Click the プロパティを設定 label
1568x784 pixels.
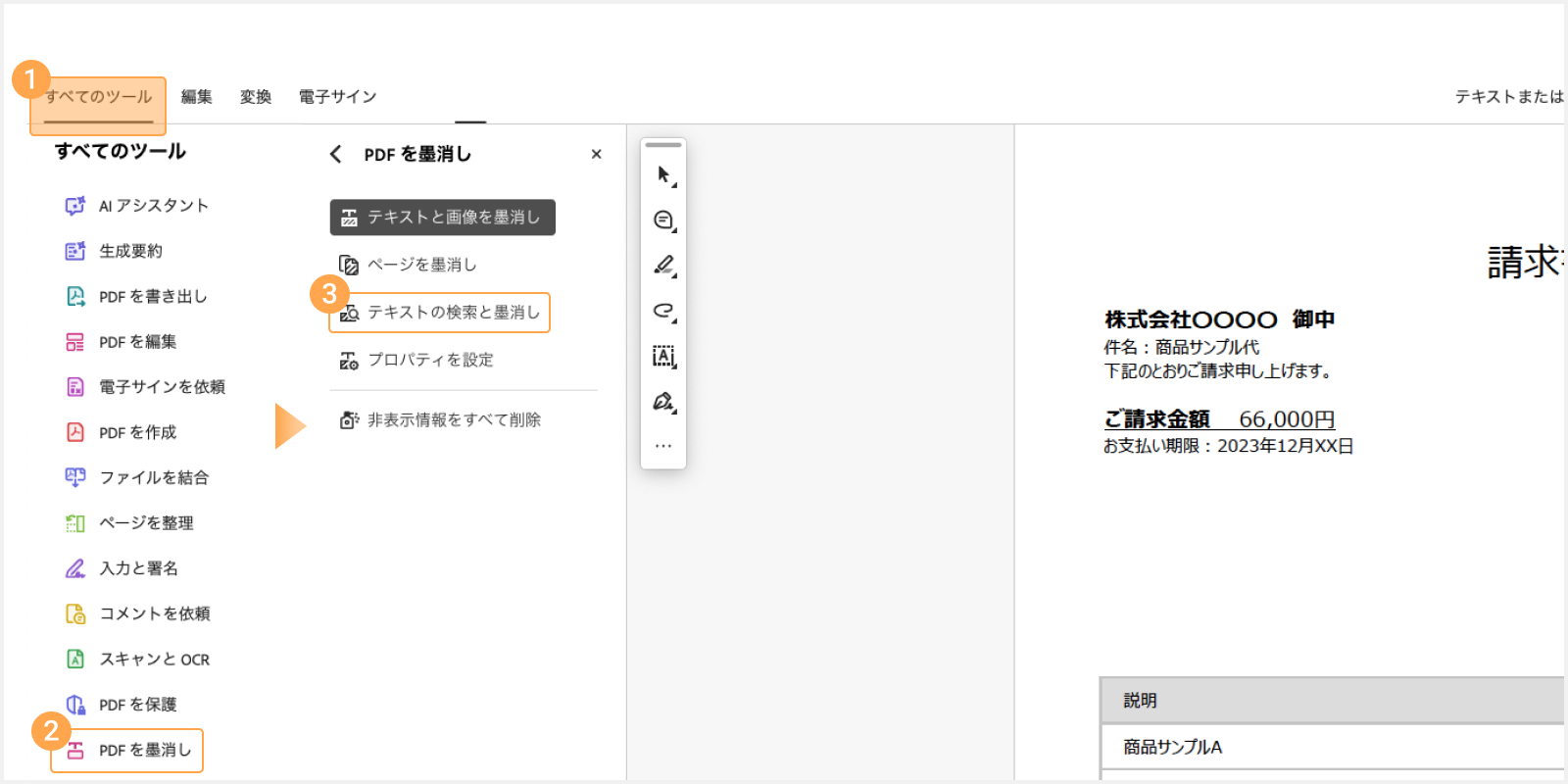431,360
